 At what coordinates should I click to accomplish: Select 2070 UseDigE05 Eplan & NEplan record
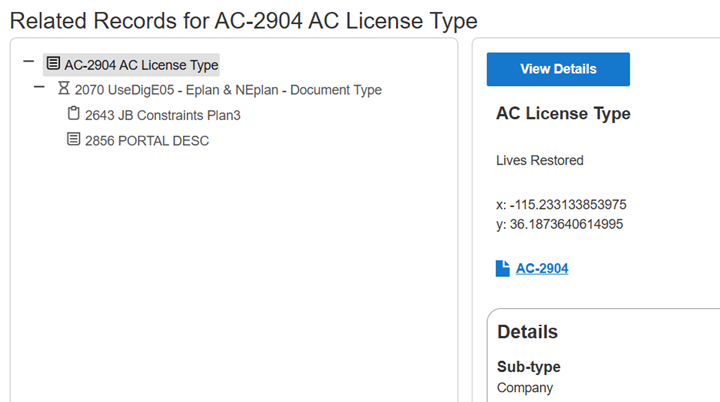point(228,90)
